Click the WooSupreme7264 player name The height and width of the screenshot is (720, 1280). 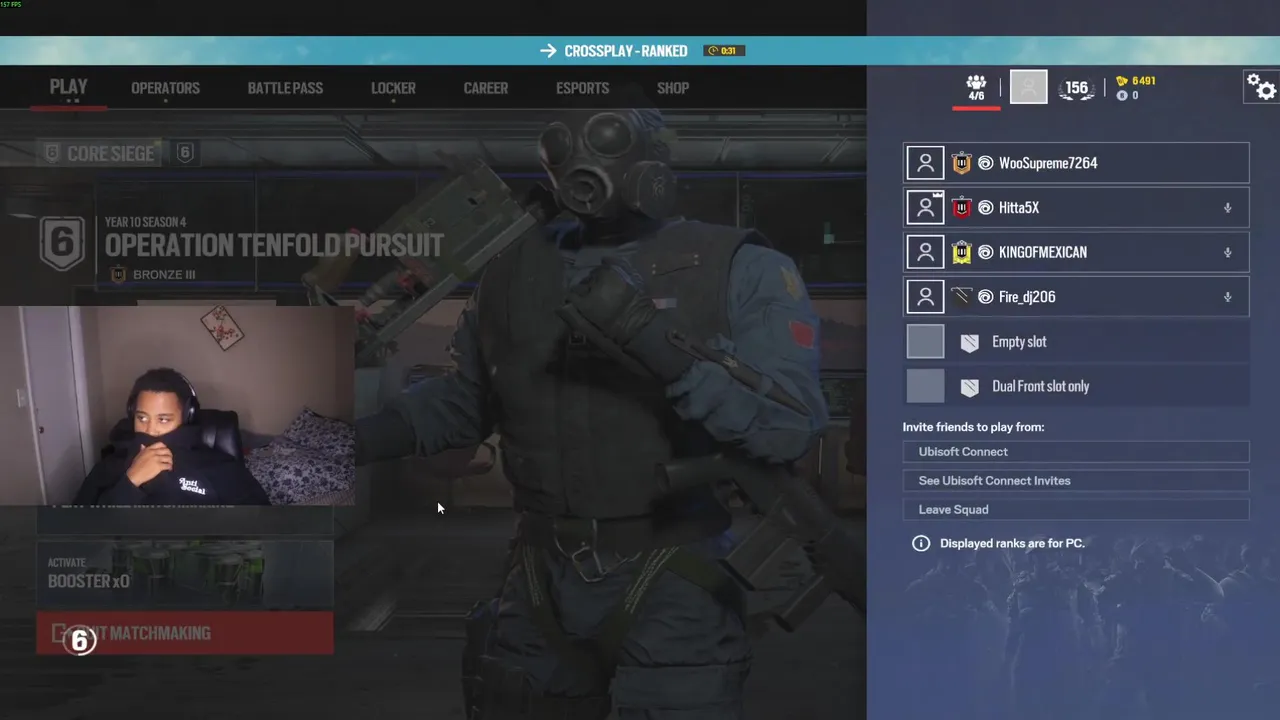pos(1048,163)
